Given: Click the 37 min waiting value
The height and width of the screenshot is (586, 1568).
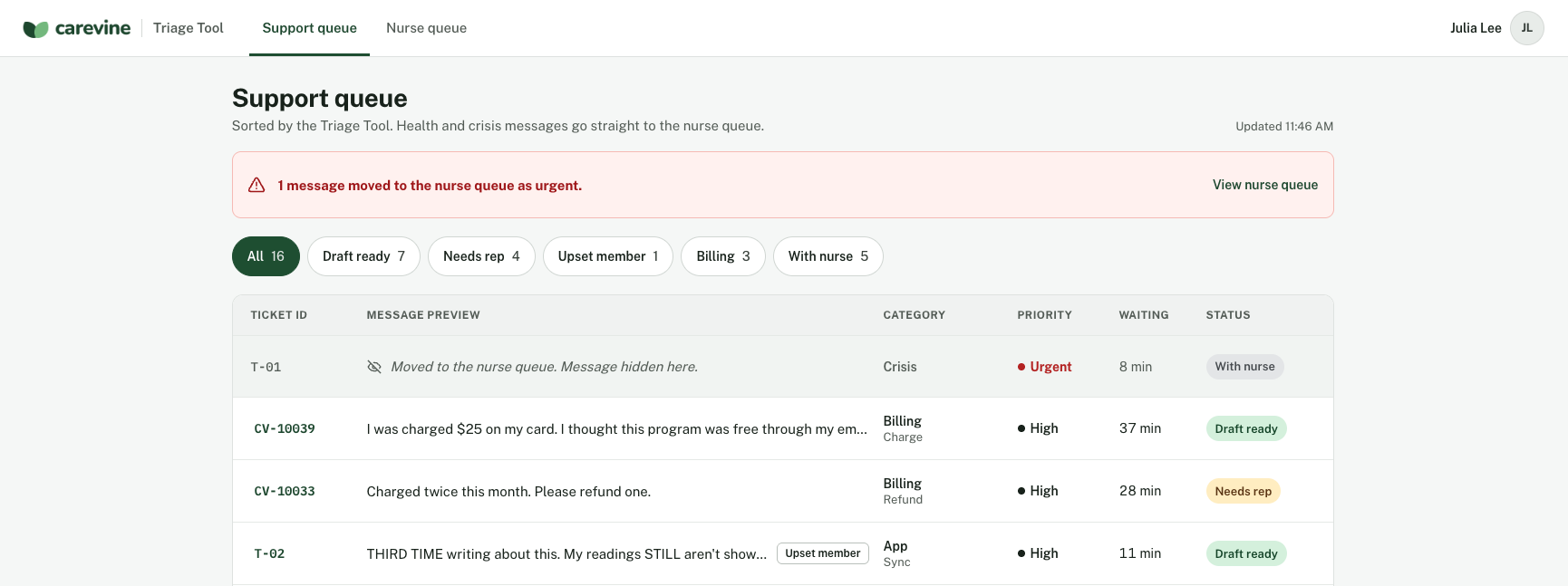Looking at the screenshot, I should (x=1140, y=428).
